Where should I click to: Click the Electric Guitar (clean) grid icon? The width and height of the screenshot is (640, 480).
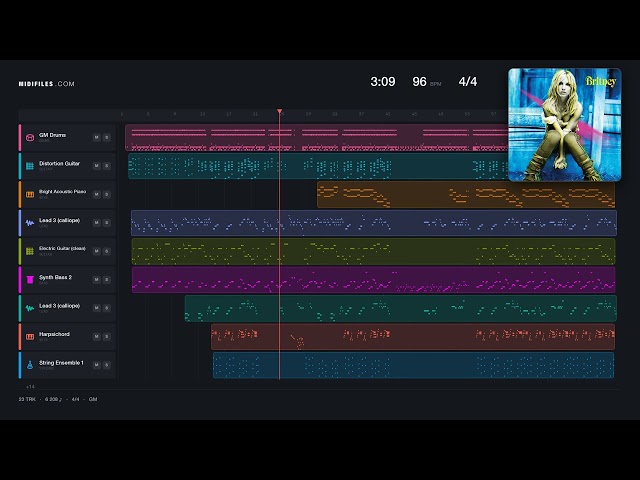[x=30, y=251]
